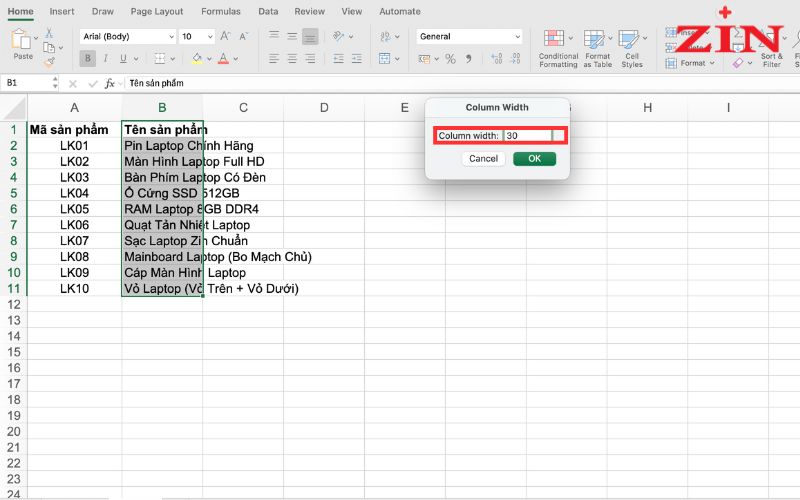Open the Formulas tab
Image resolution: width=800 pixels, height=500 pixels.
click(x=220, y=11)
